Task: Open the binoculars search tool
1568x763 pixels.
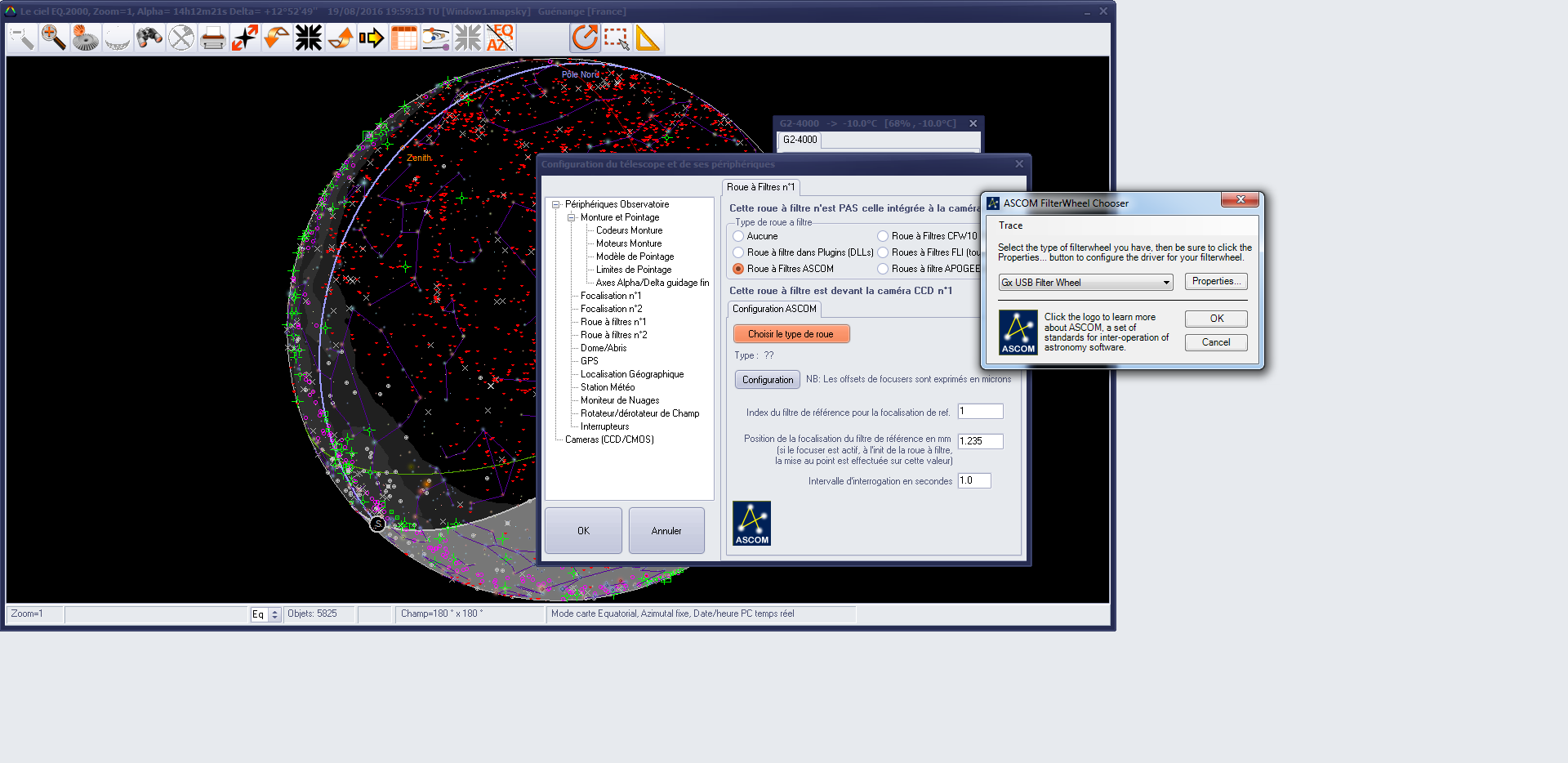Action: pyautogui.click(x=149, y=38)
